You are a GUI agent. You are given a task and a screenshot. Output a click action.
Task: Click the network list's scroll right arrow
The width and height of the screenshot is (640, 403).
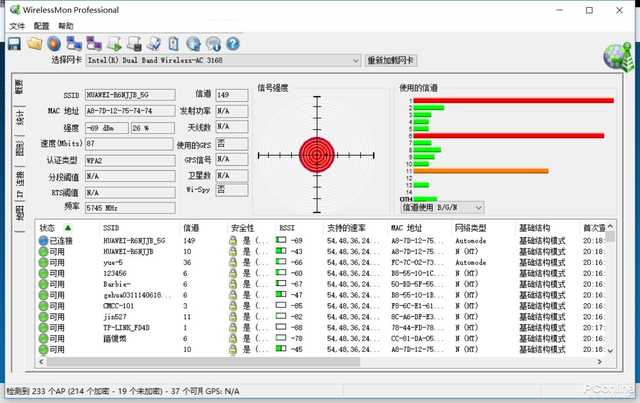(x=599, y=362)
